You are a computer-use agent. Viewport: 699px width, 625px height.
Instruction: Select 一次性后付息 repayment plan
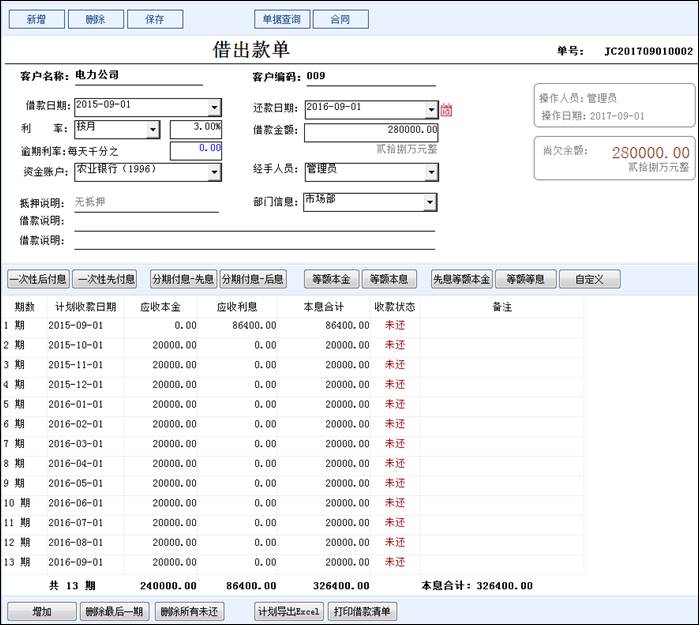[37, 279]
